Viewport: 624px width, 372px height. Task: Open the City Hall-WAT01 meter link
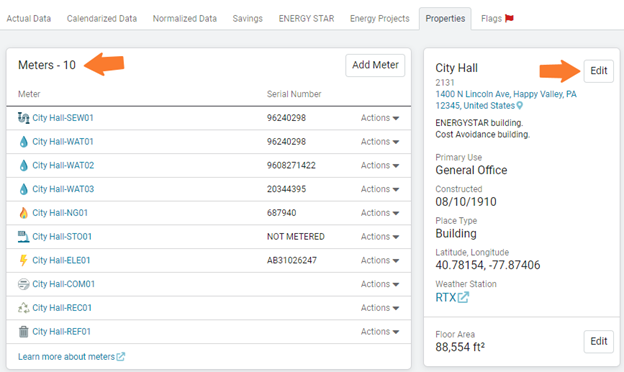point(63,142)
